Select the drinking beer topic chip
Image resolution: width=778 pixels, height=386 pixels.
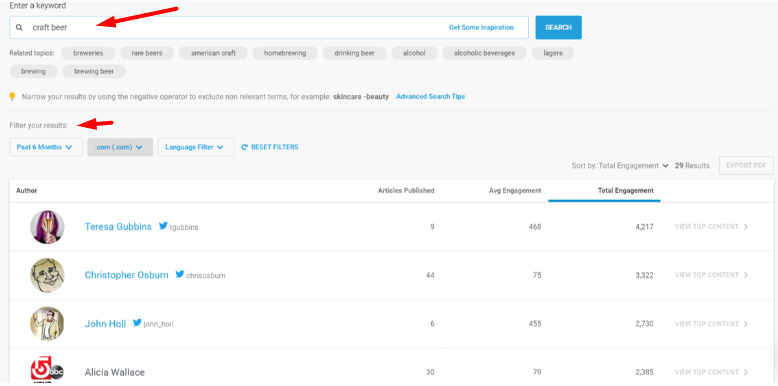click(354, 53)
